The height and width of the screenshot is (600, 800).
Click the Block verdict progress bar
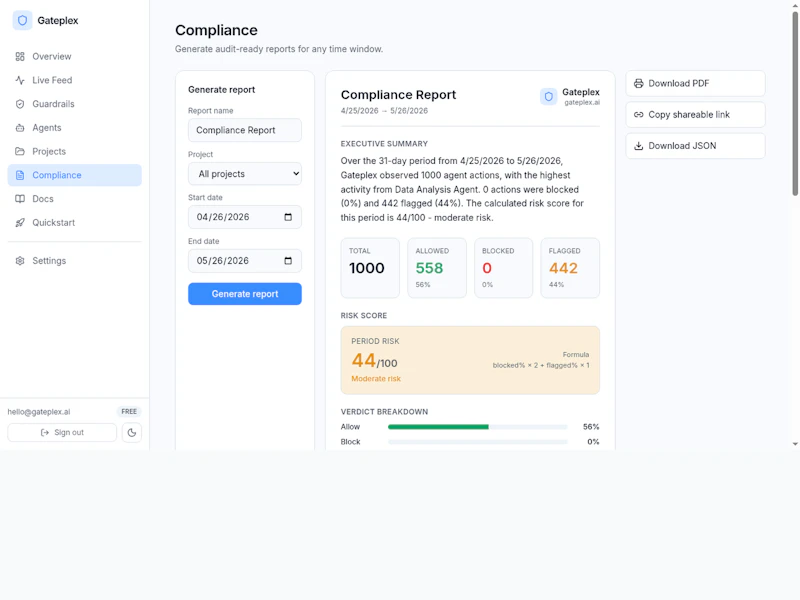(478, 442)
